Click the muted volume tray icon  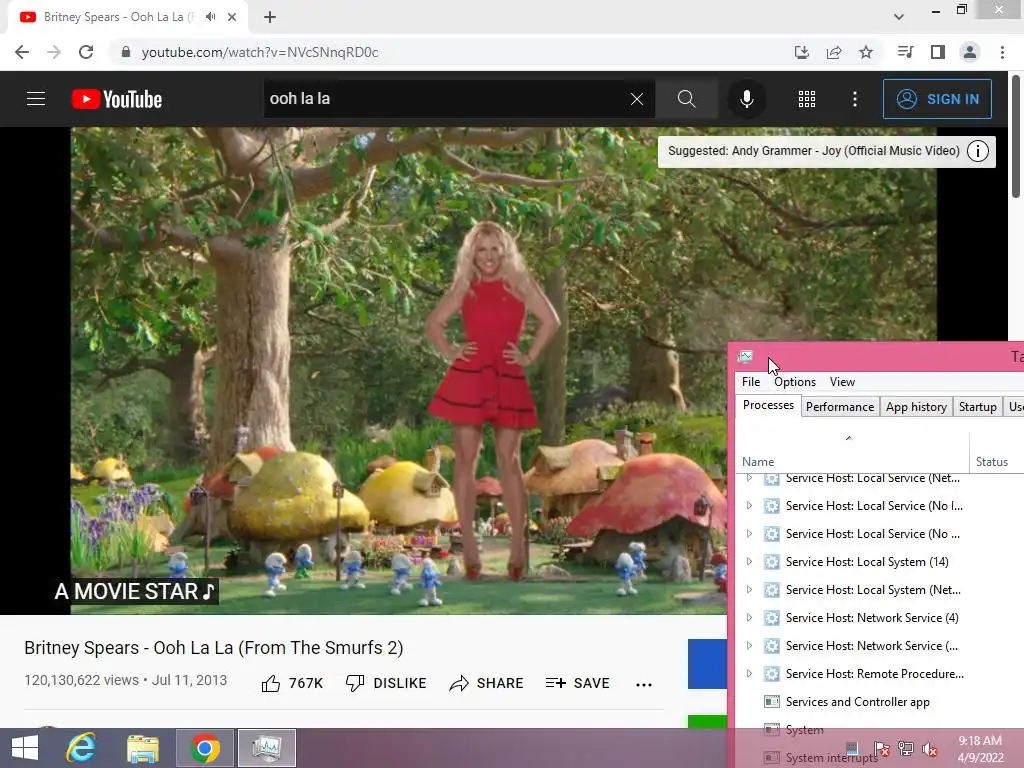tap(930, 750)
